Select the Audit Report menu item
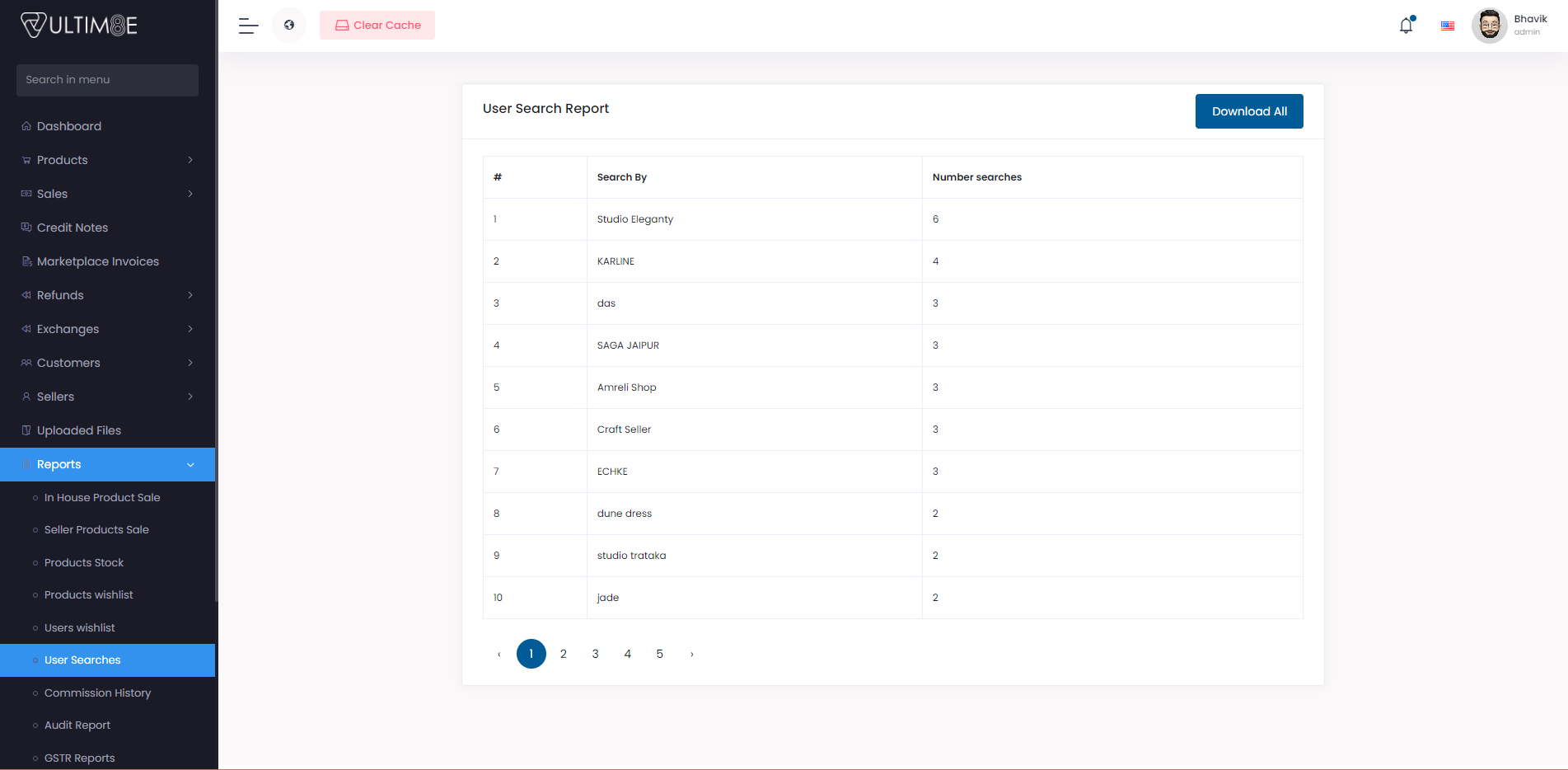1568x770 pixels. coord(77,725)
